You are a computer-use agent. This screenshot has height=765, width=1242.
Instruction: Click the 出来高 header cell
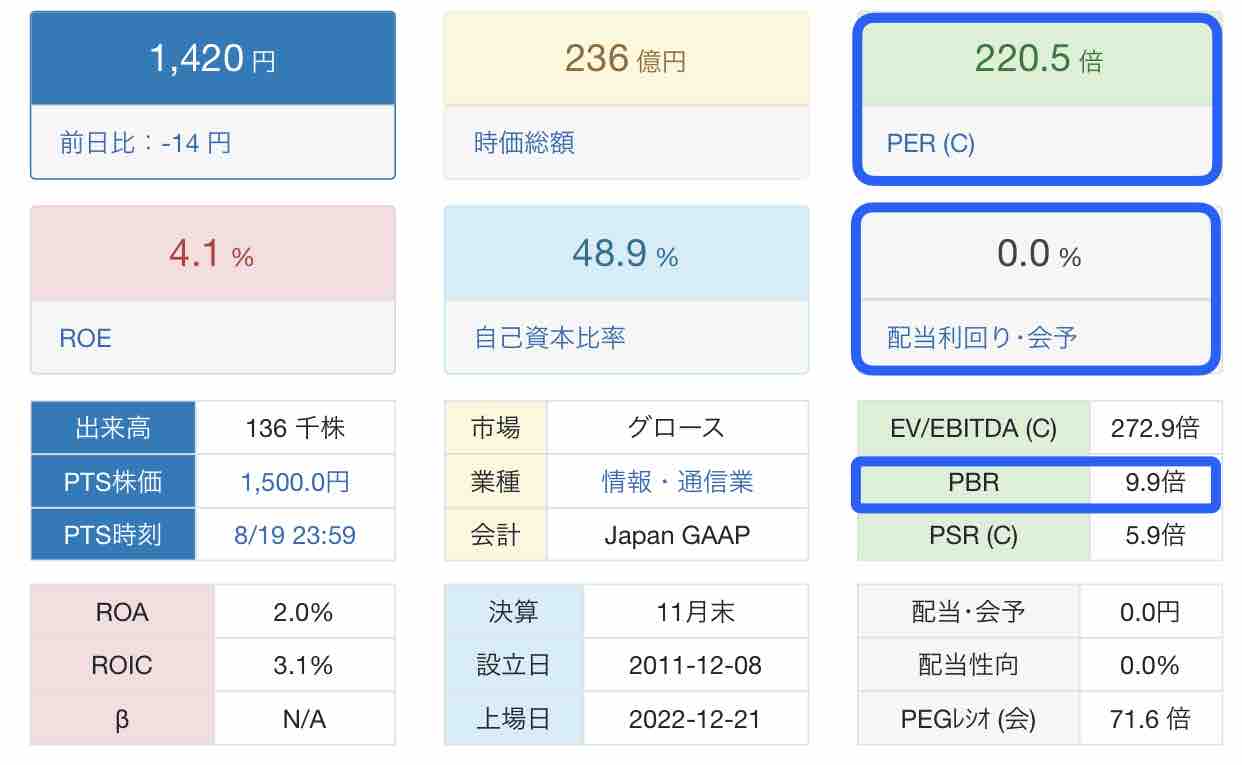click(113, 428)
